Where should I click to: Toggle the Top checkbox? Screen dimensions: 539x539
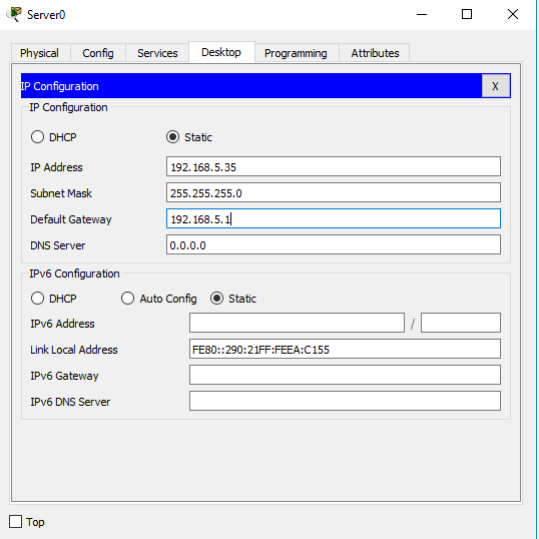pos(15,521)
